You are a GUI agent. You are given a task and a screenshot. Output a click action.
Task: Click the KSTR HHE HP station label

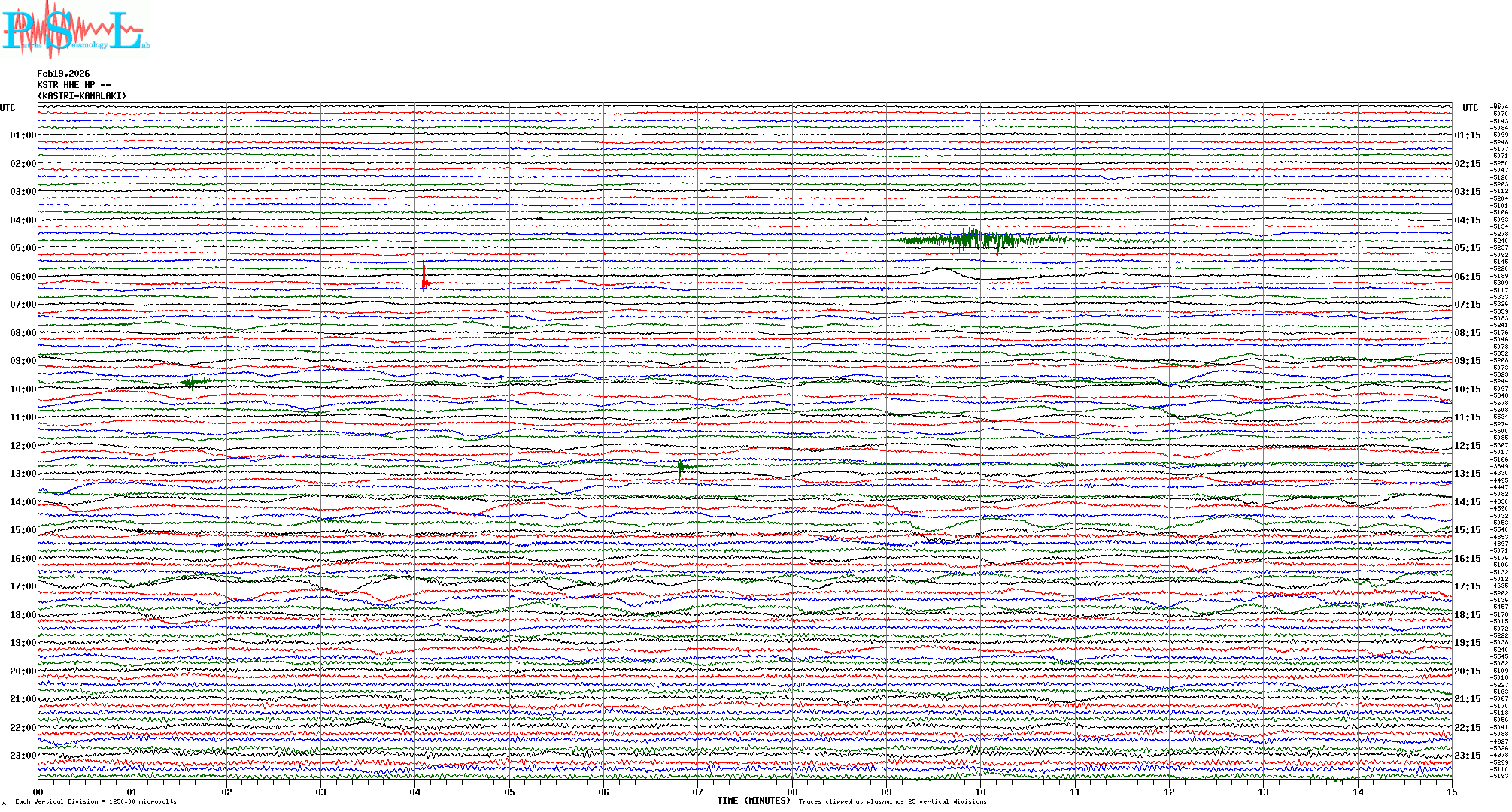point(73,85)
